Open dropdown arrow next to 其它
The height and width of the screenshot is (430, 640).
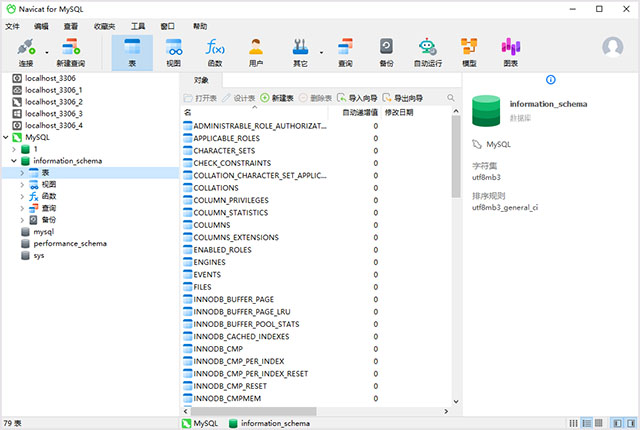click(x=321, y=53)
